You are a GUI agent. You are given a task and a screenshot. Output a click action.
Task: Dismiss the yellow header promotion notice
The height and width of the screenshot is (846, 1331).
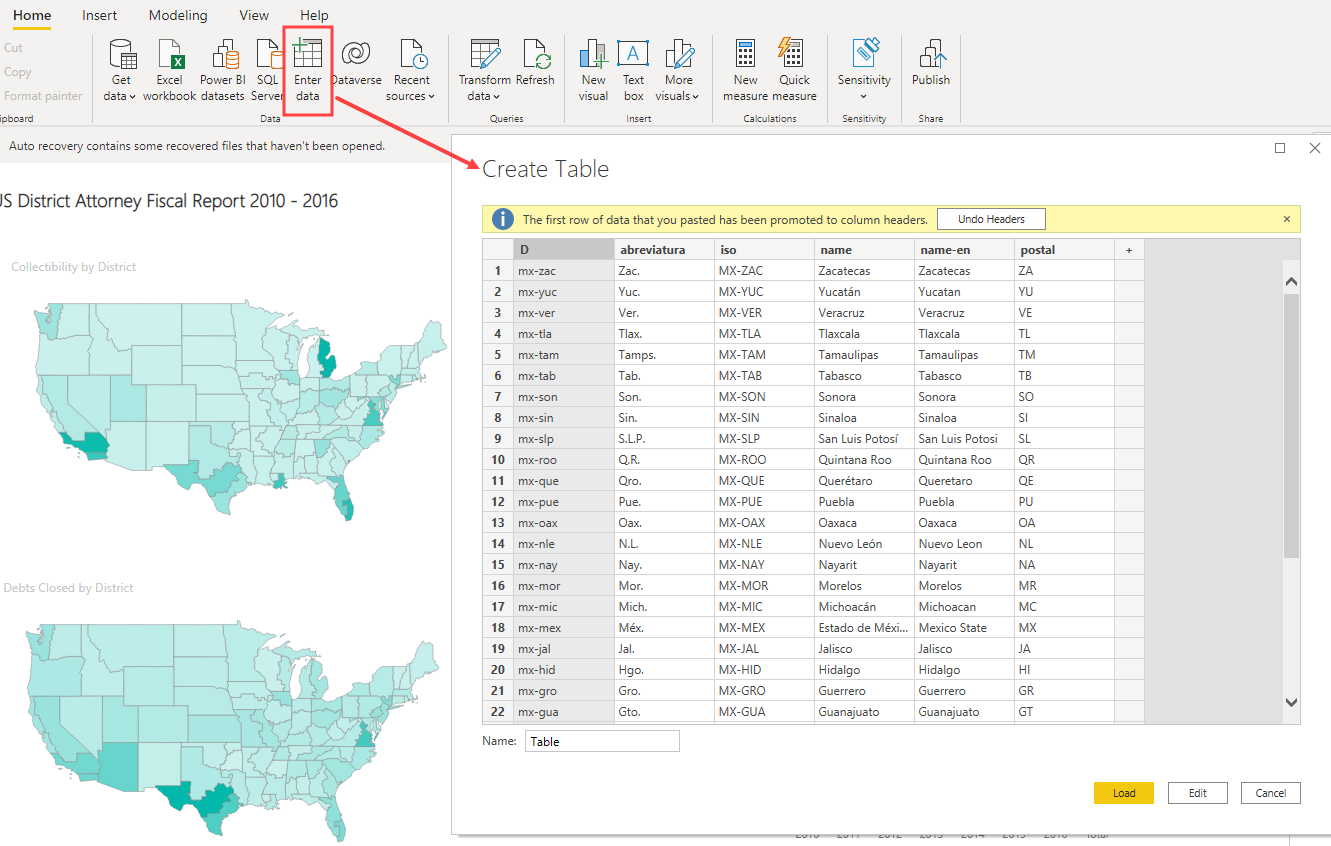click(x=1286, y=219)
